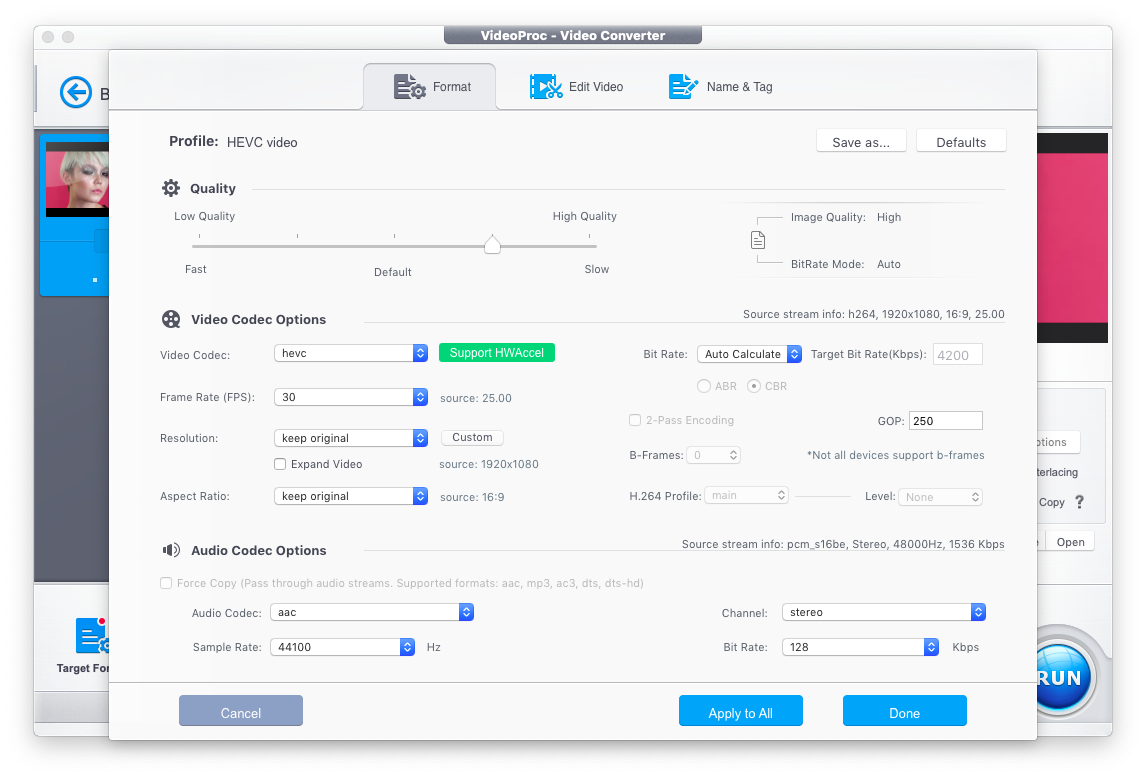Click the GOP input field
The width and height of the screenshot is (1146, 778).
point(946,420)
